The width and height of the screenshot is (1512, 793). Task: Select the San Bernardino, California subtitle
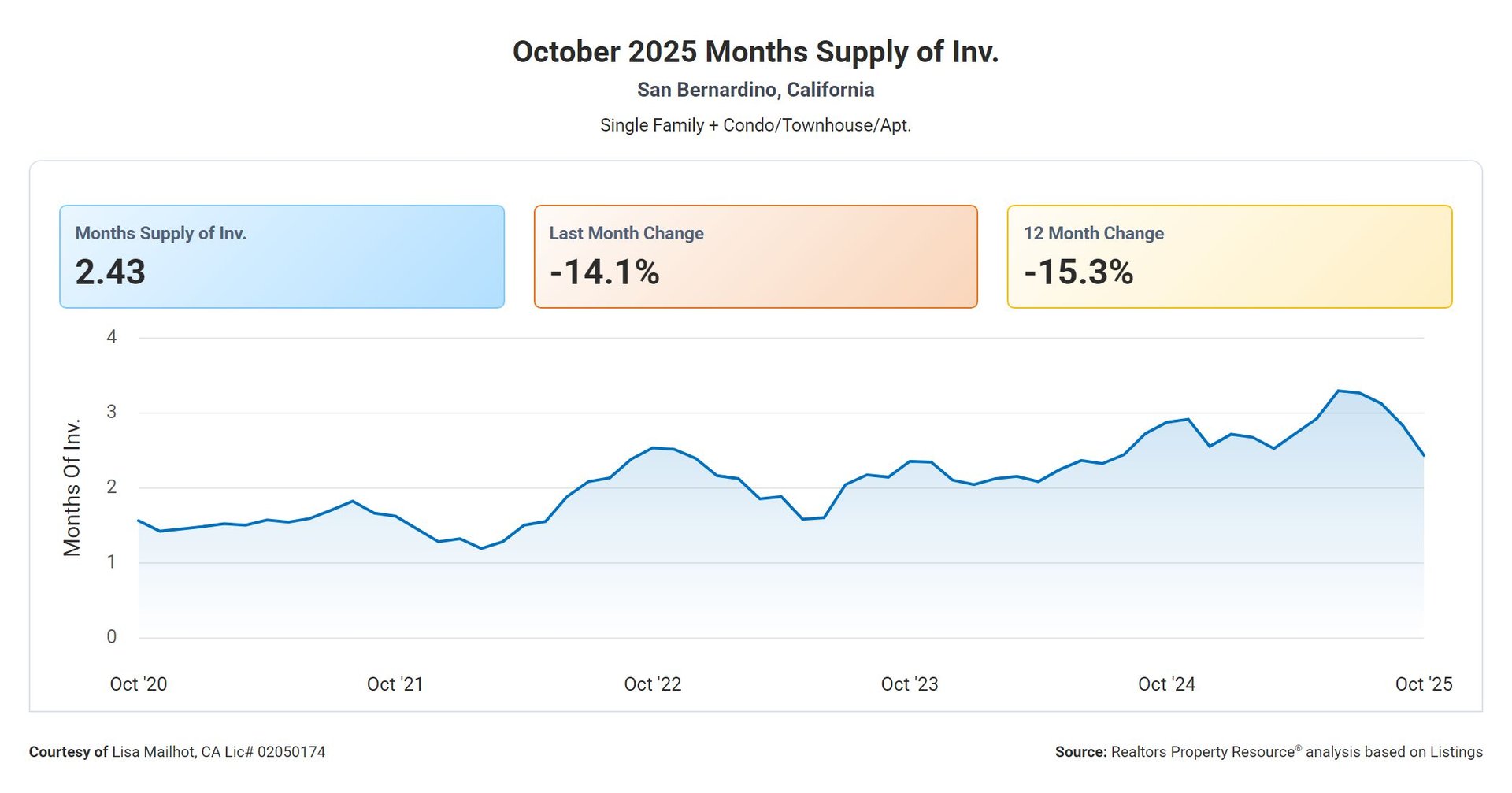pyautogui.click(x=755, y=90)
